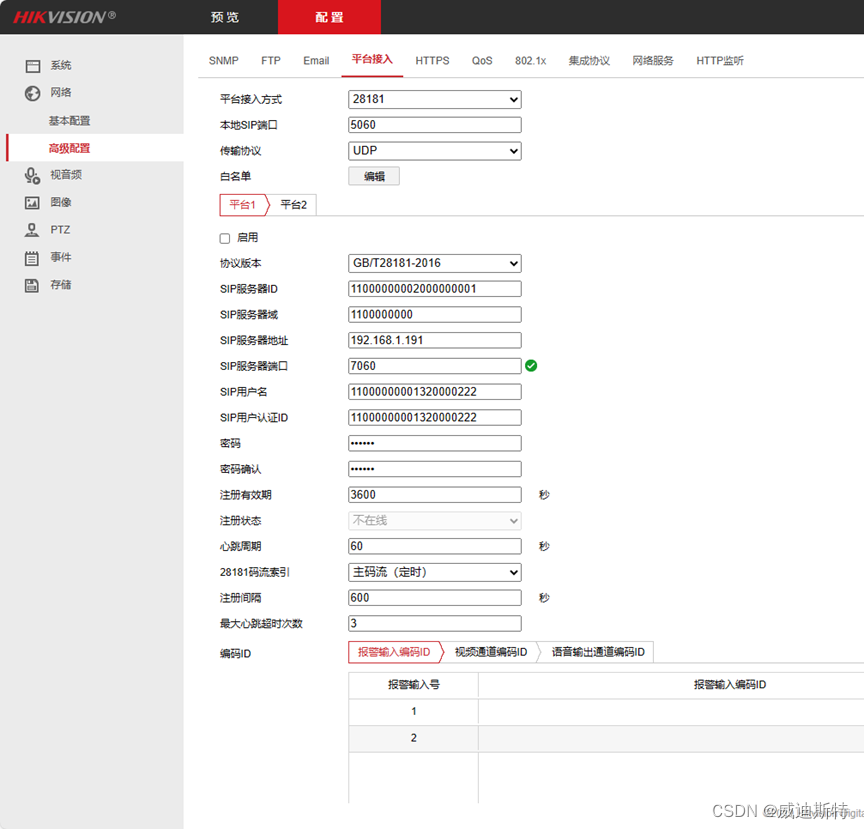Click the System icon in the sidebar
This screenshot has width=864, height=829.
[33, 66]
